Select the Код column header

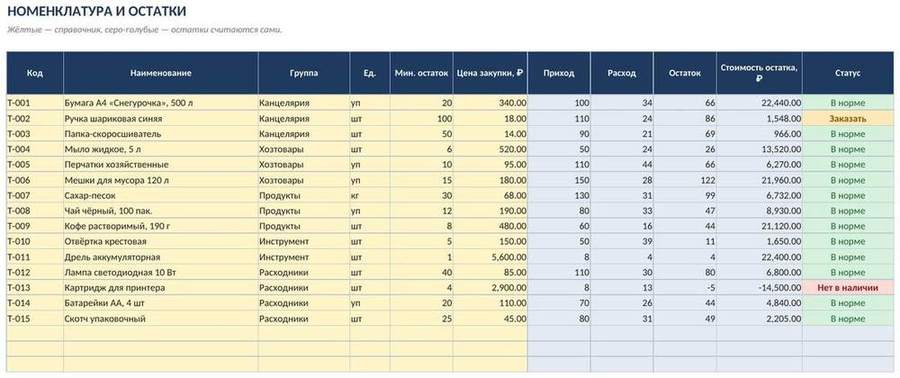pos(35,73)
